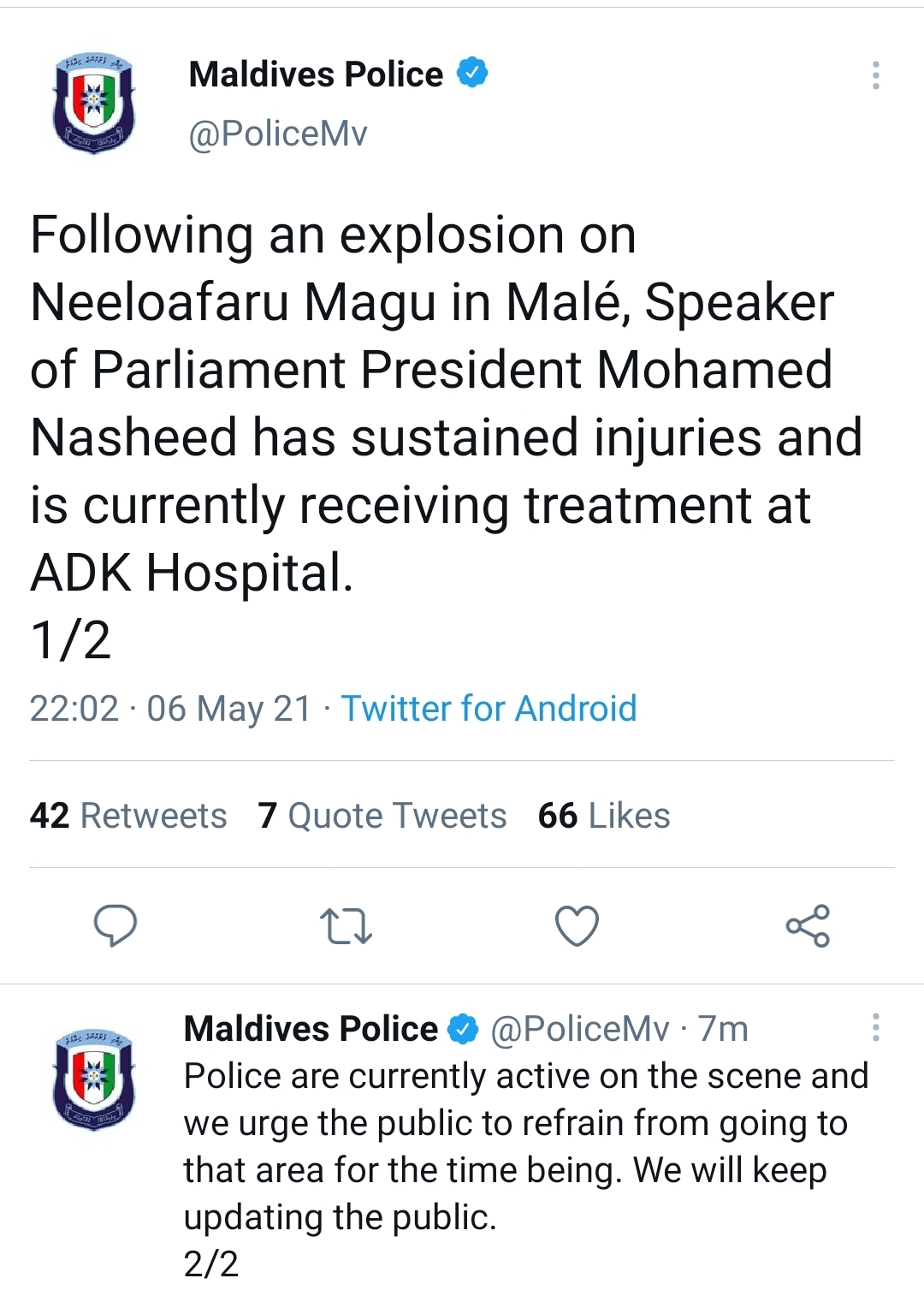924x1302 pixels.
Task: Tap the share icon under the tweet
Action: (x=808, y=925)
